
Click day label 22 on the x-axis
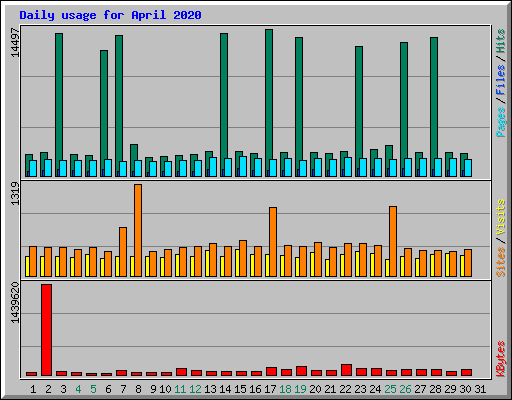point(345,389)
